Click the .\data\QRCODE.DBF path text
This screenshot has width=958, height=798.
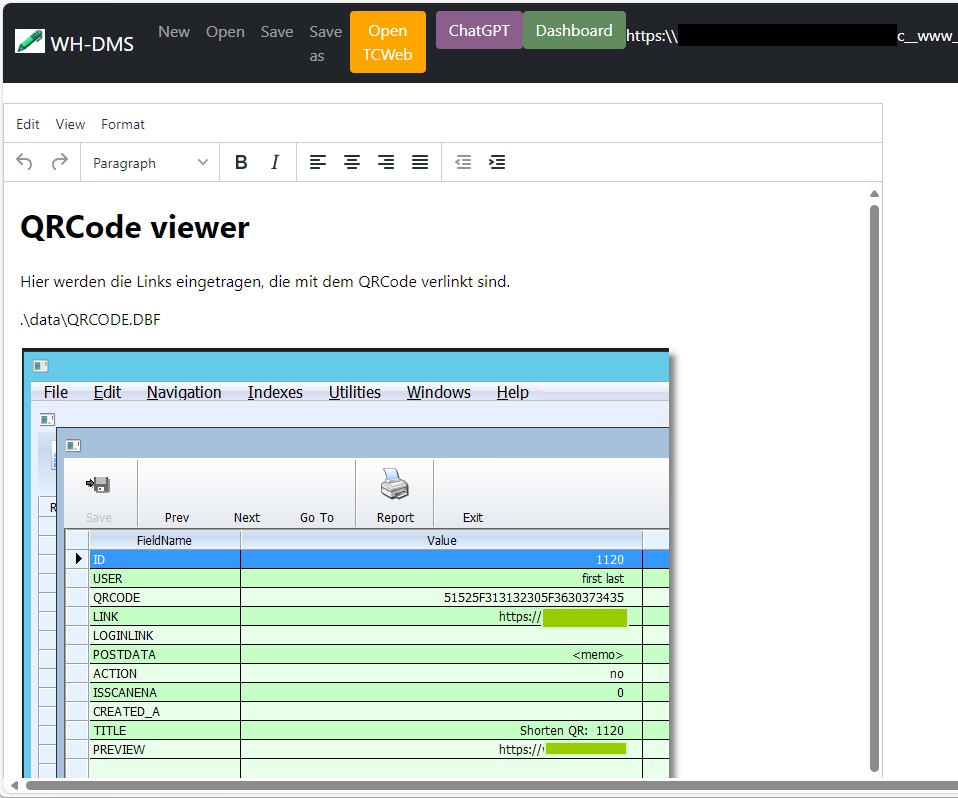90,320
